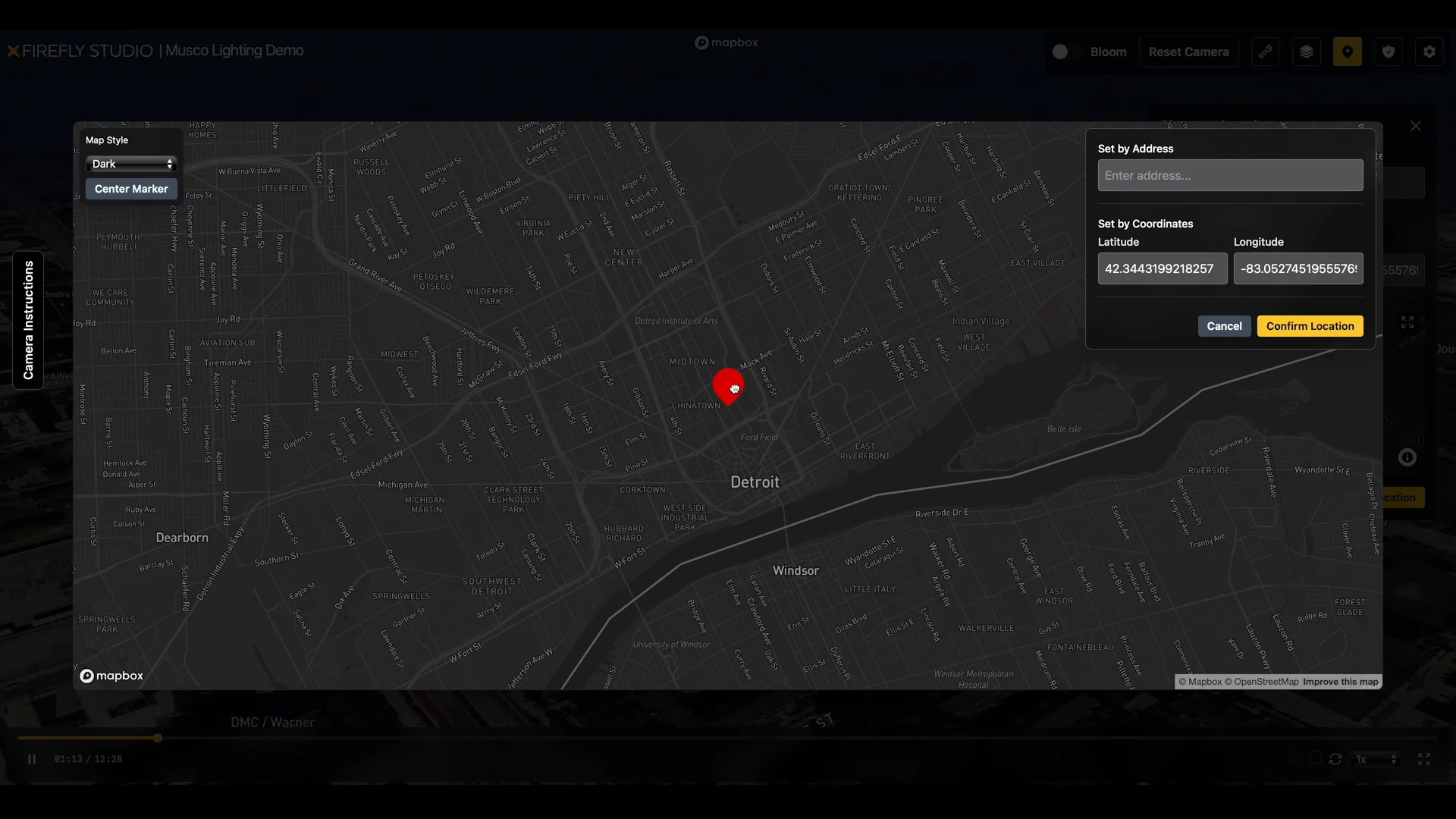1456x819 pixels.
Task: Click the shield checkmark icon
Action: (x=1389, y=52)
